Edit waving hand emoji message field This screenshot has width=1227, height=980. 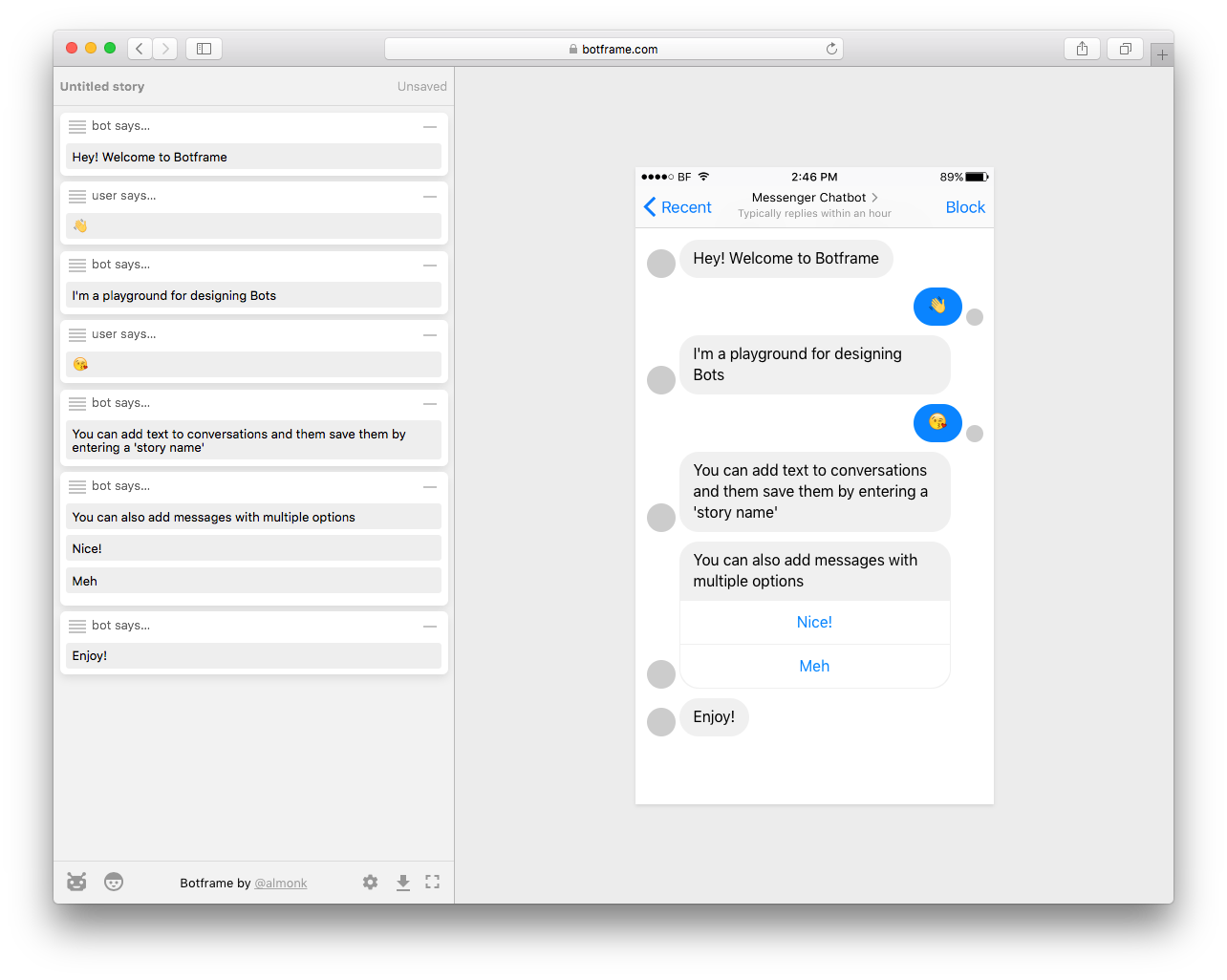click(254, 226)
